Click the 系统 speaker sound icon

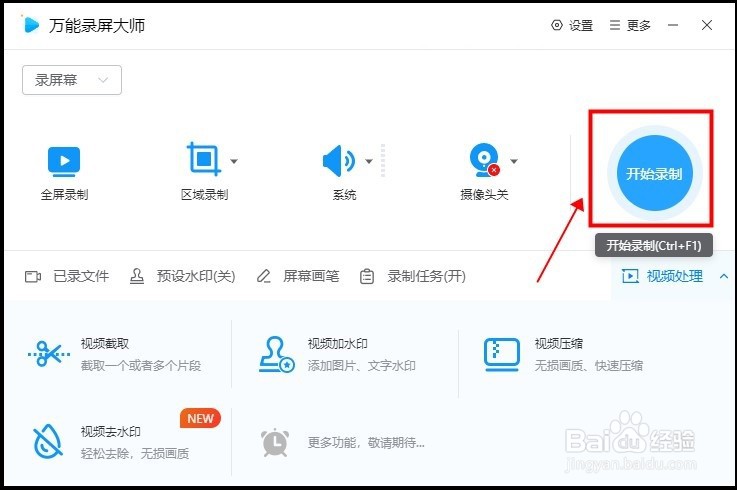(338, 161)
